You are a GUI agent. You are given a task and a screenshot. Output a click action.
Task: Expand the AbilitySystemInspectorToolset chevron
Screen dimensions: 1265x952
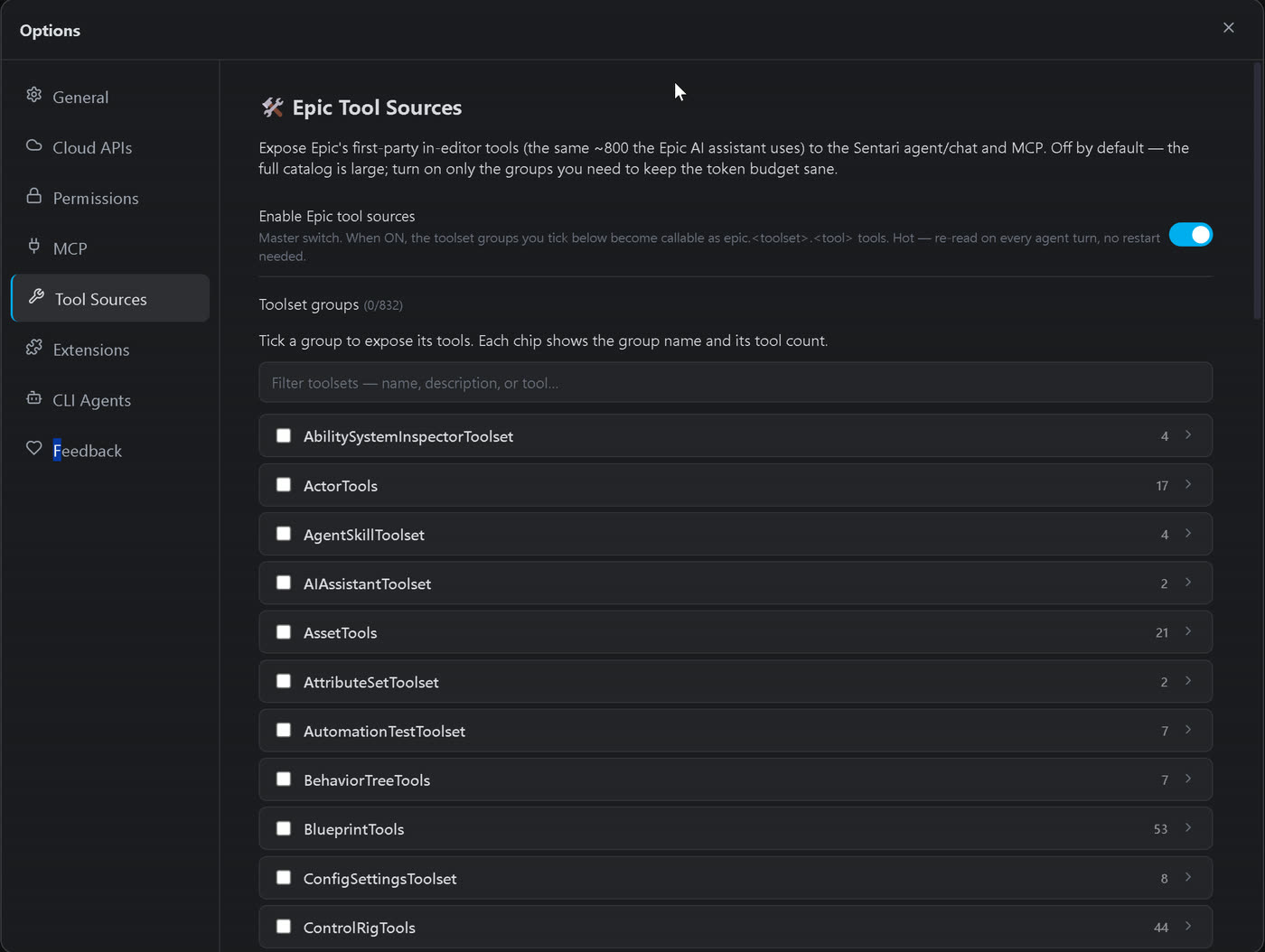(1188, 435)
